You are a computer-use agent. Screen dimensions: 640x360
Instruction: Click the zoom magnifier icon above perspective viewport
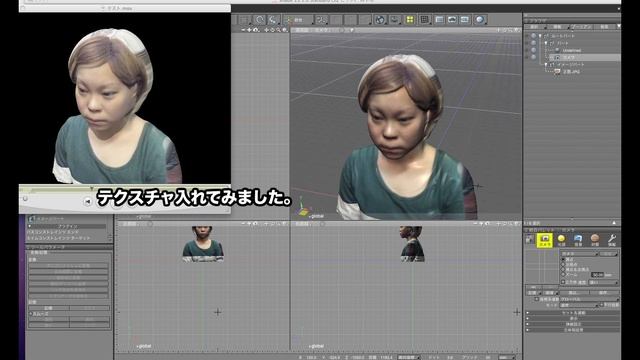[x=511, y=30]
